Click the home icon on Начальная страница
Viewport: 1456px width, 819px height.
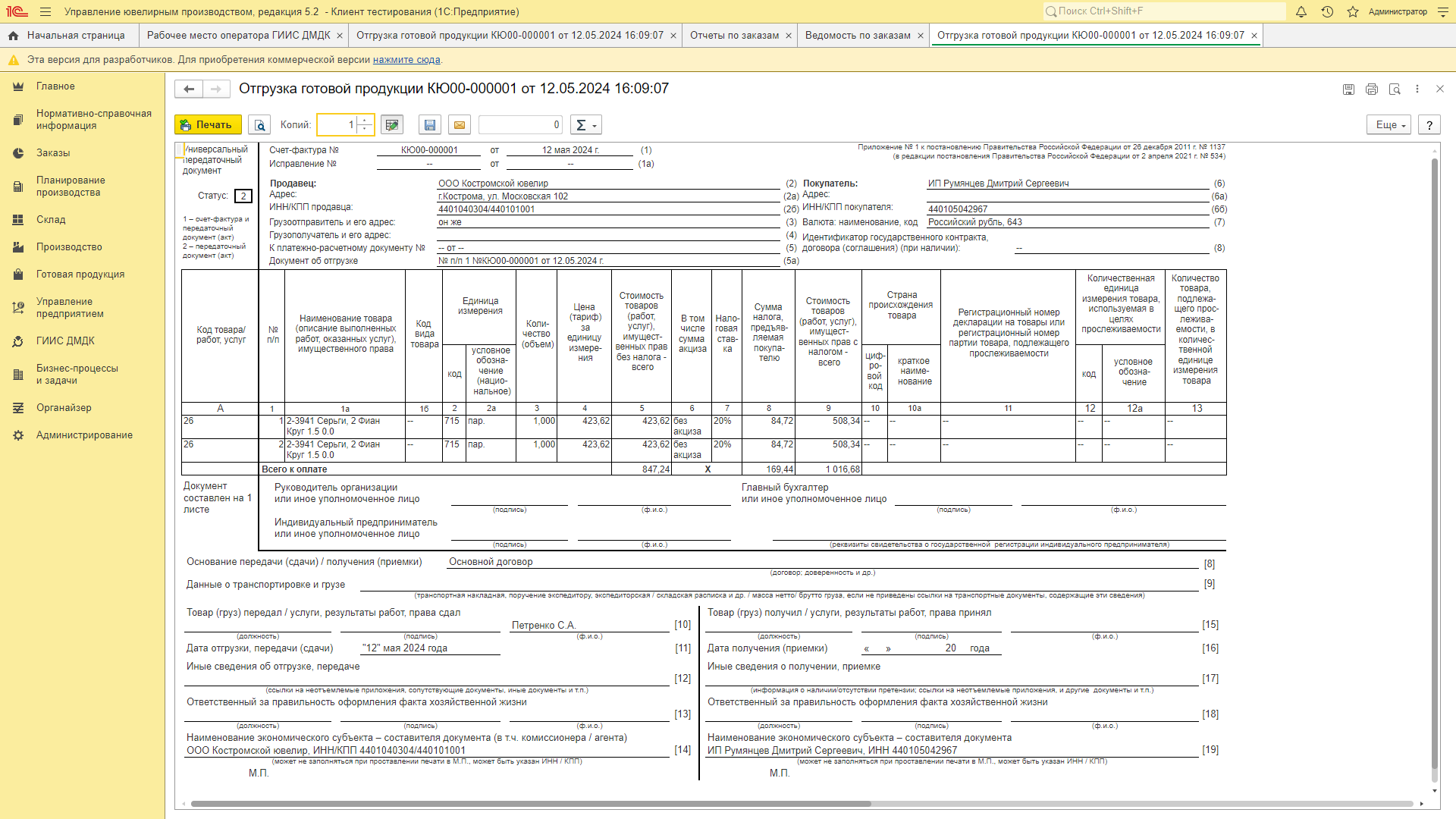tap(13, 36)
